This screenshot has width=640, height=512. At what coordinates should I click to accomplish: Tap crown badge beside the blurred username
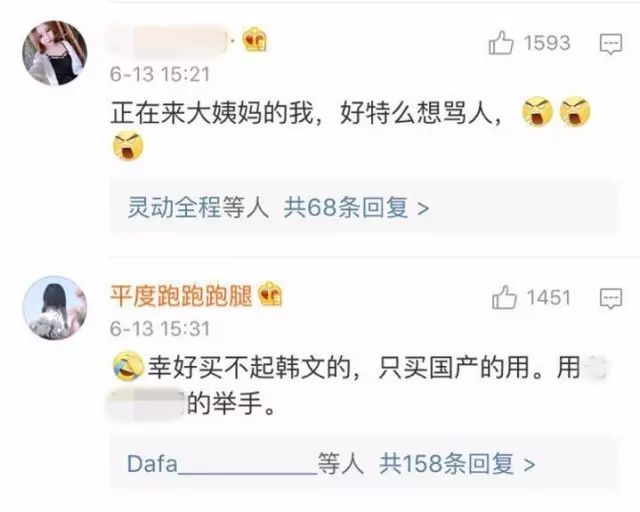coord(255,40)
